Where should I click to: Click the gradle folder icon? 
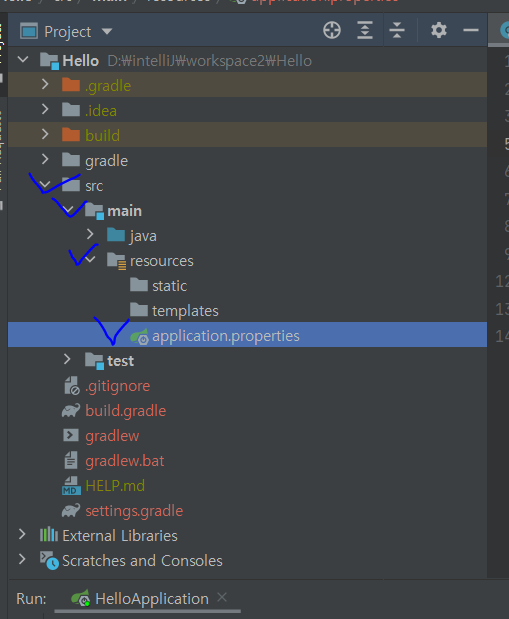[x=71, y=159]
